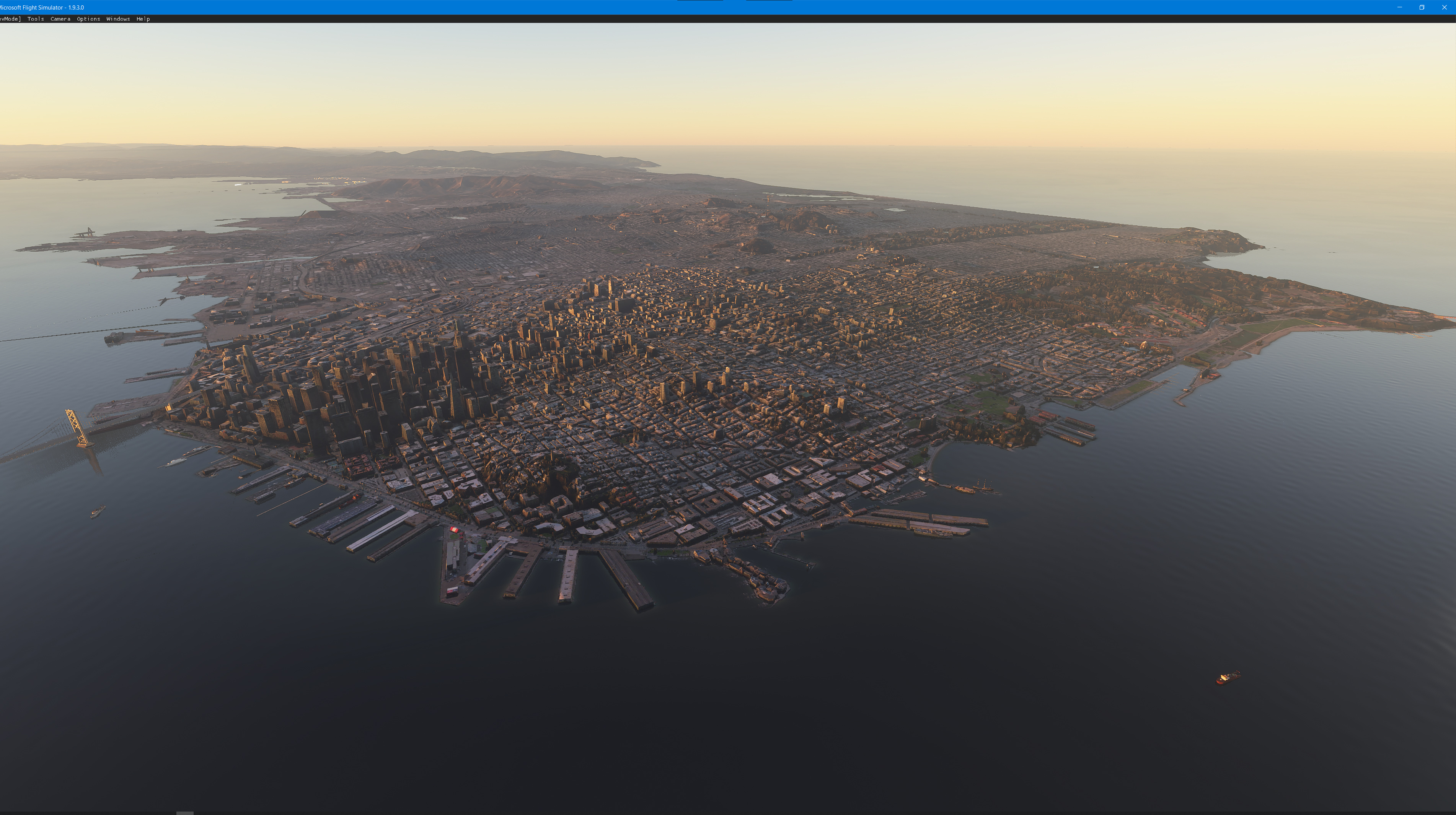Click the small boat near the bridge
The image size is (1456, 815).
pyautogui.click(x=97, y=512)
